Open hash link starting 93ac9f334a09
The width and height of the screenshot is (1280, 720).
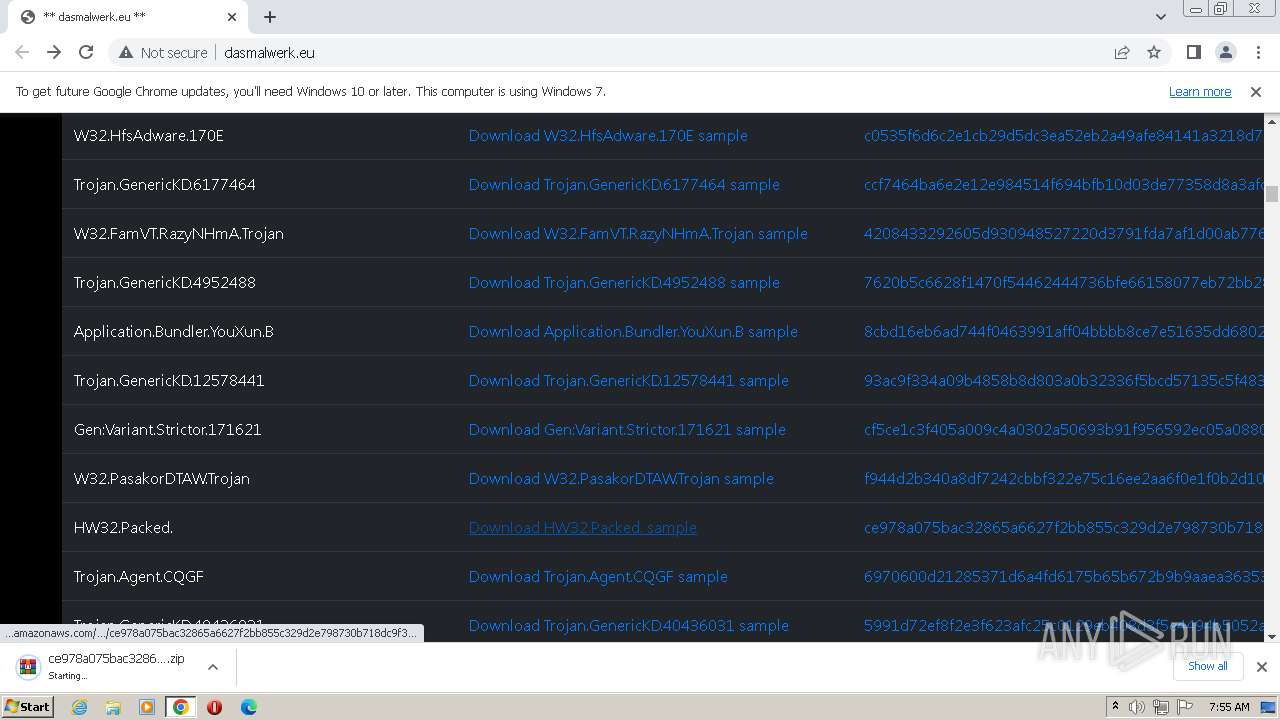(x=1064, y=380)
